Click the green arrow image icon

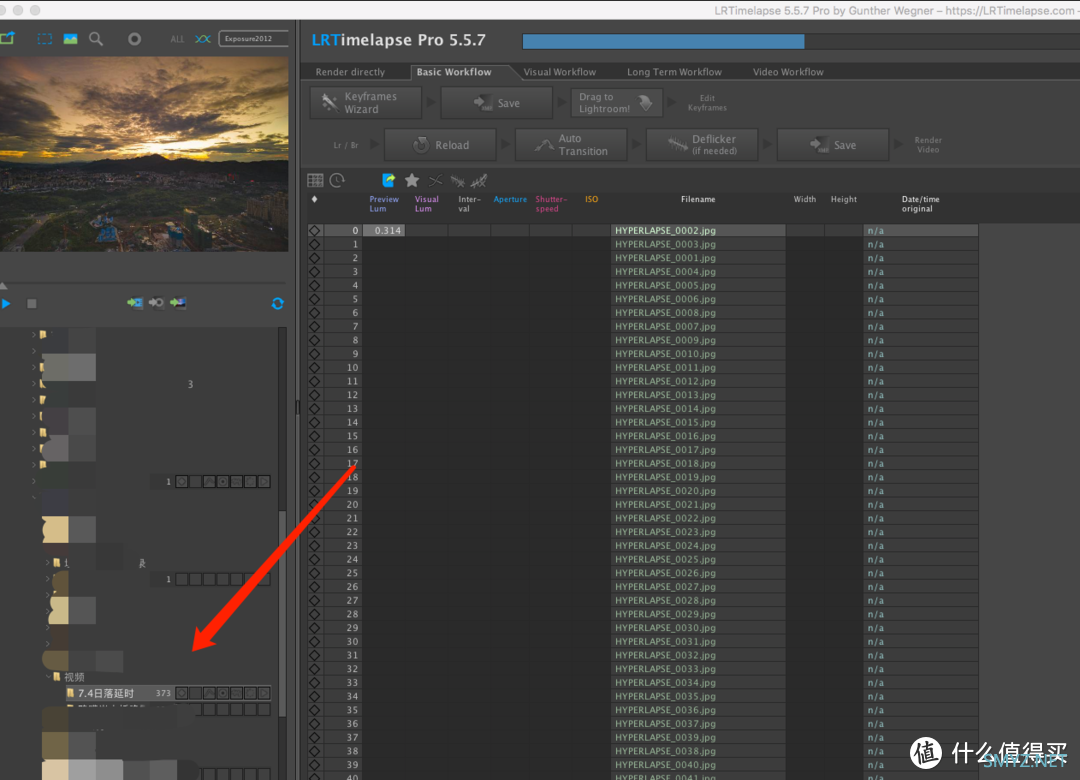point(178,302)
